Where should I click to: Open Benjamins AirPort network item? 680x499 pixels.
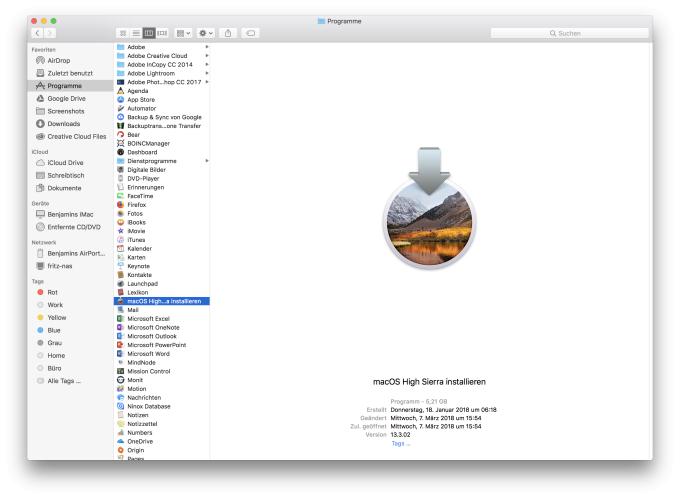tap(70, 253)
